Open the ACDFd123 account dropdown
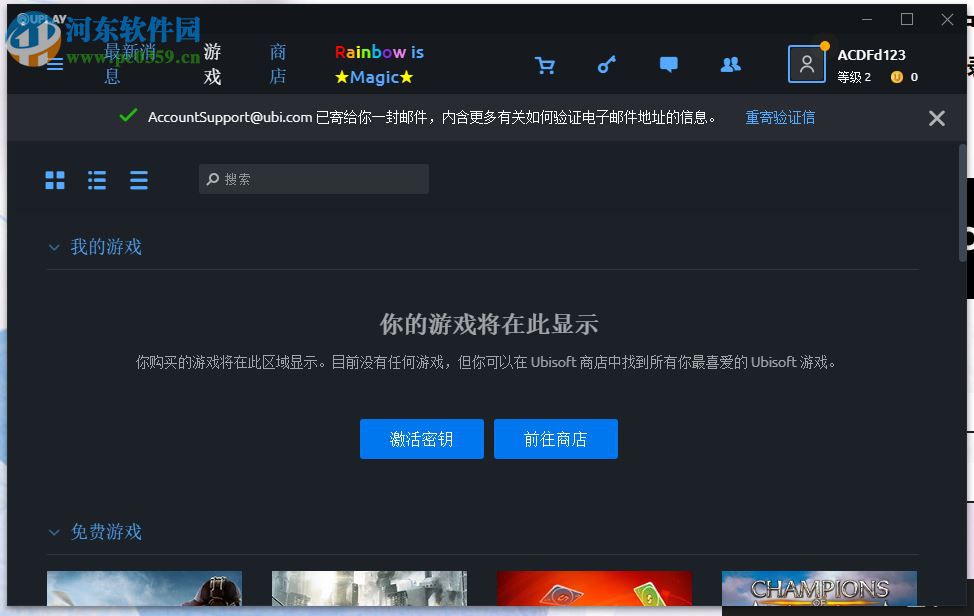 [x=872, y=55]
